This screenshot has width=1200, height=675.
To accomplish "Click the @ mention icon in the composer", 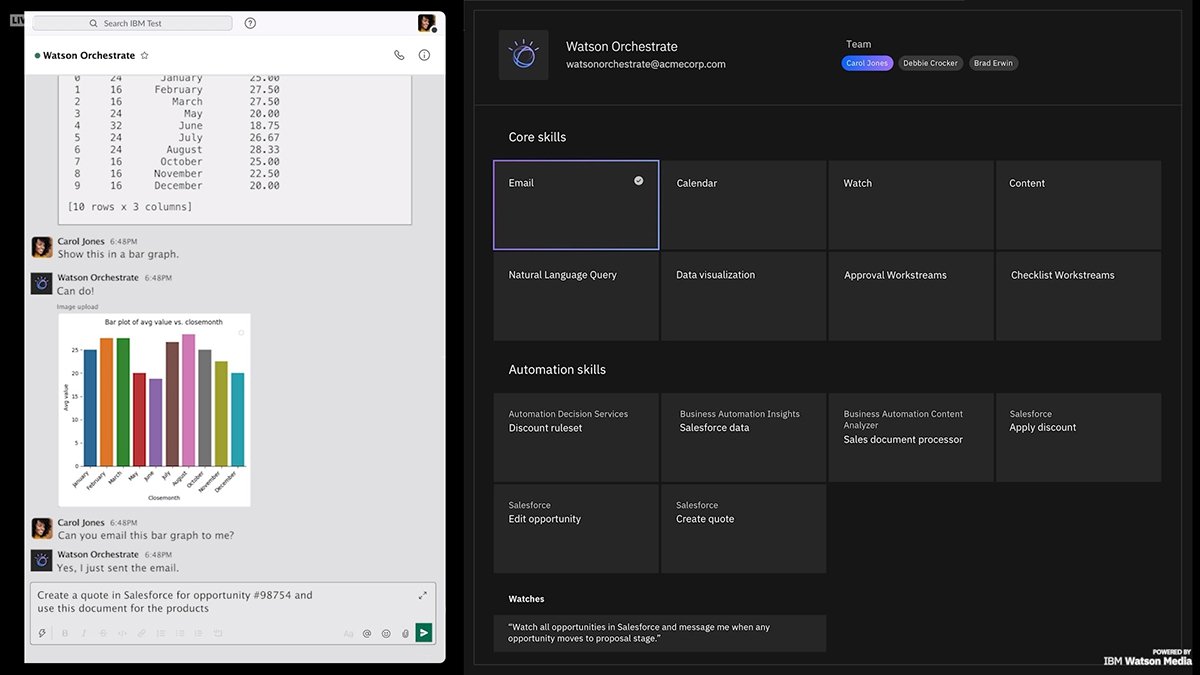I will [367, 633].
